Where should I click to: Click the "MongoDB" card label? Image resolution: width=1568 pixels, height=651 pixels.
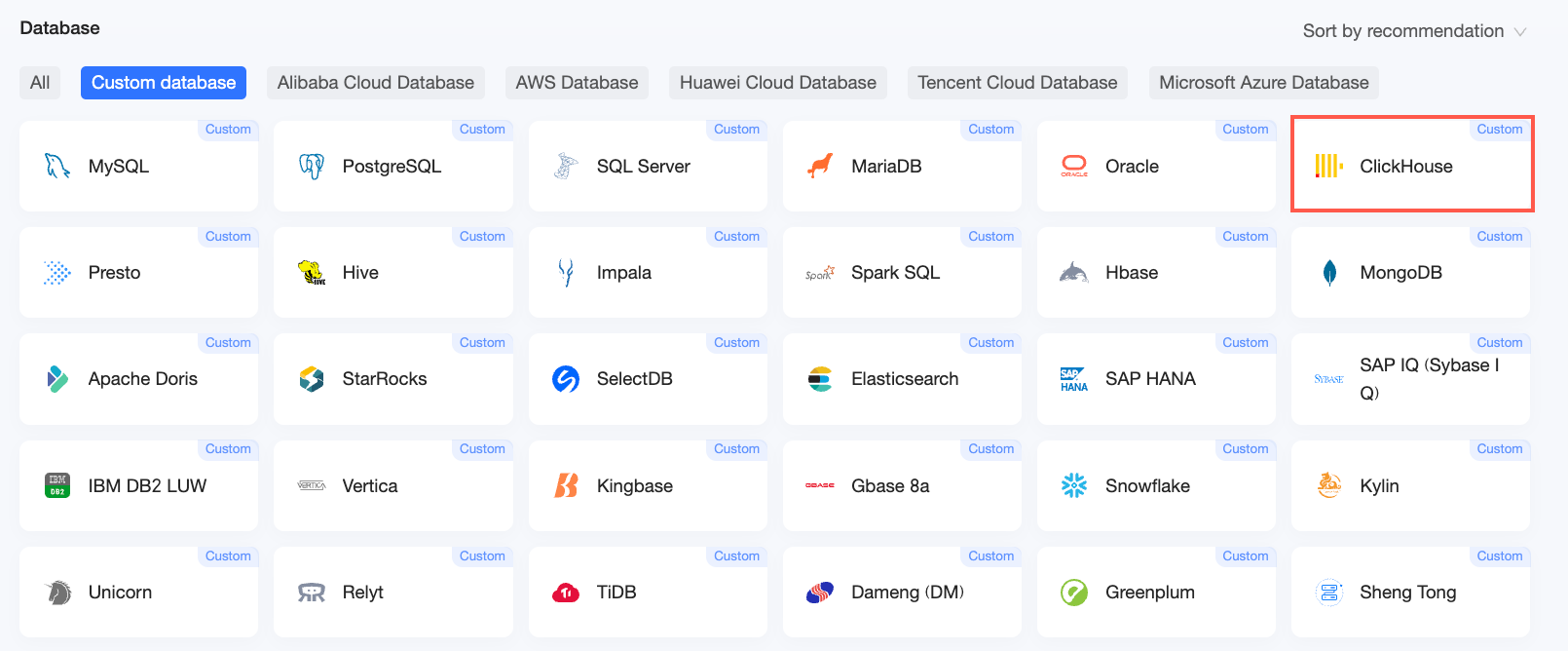point(1401,273)
